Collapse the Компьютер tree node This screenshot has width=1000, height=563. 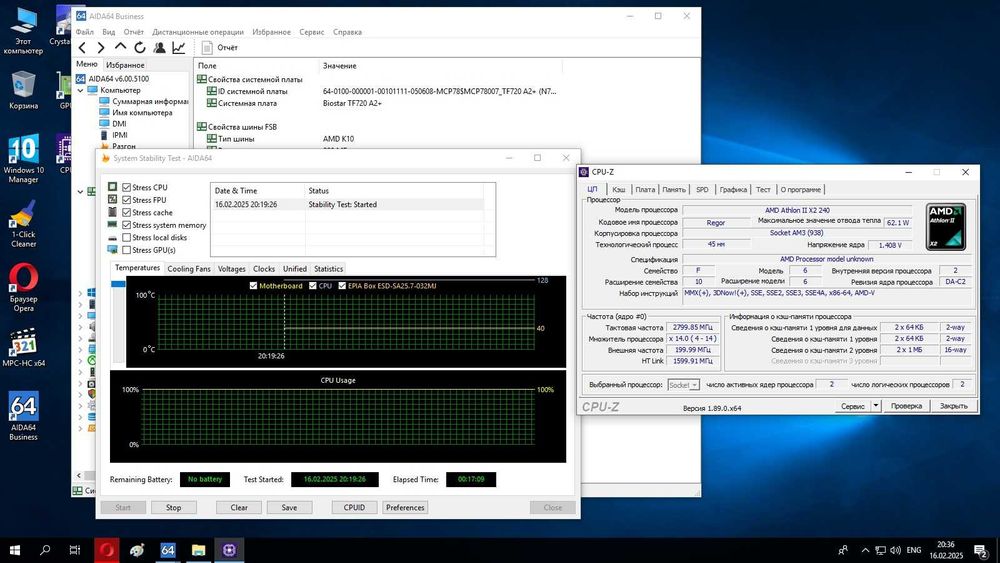coord(81,91)
